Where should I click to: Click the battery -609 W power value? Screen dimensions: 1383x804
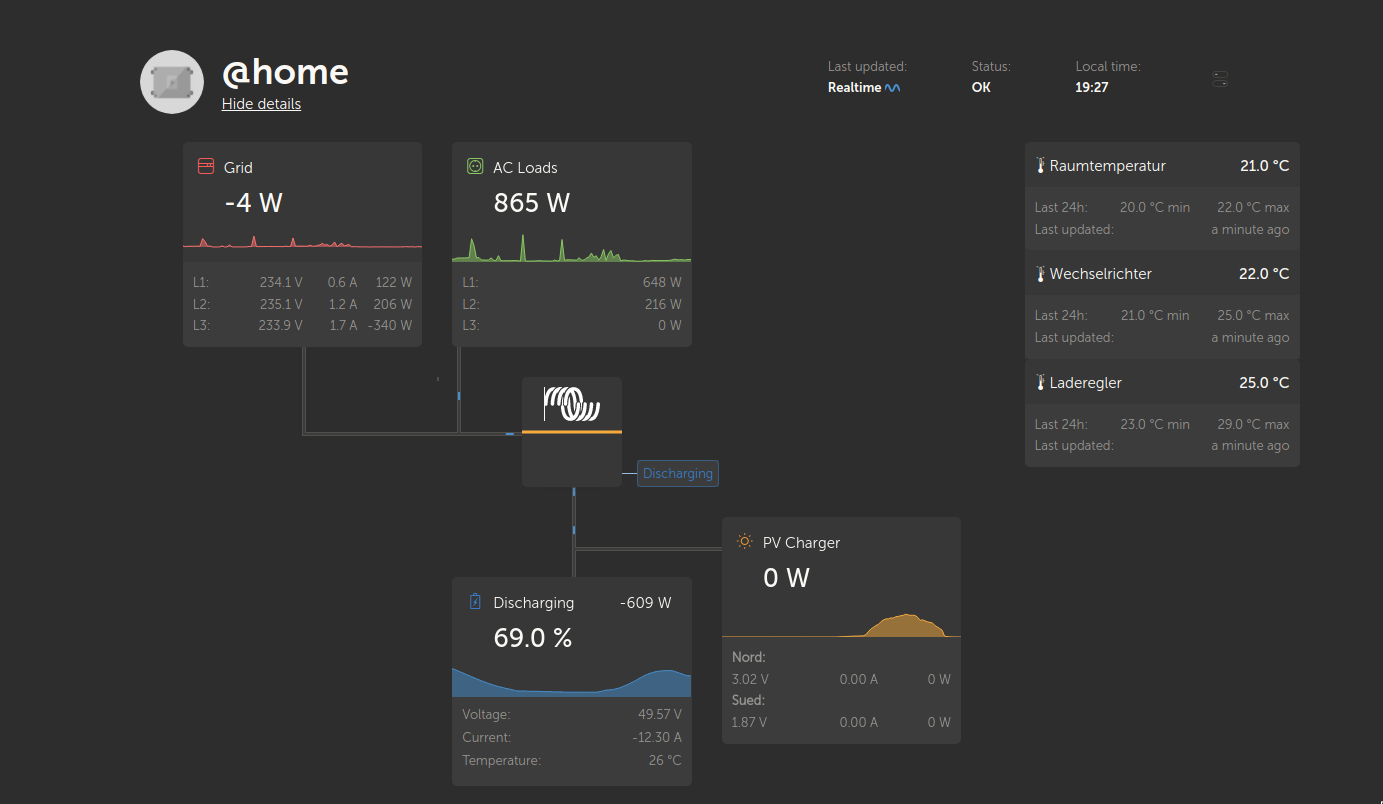click(x=645, y=603)
